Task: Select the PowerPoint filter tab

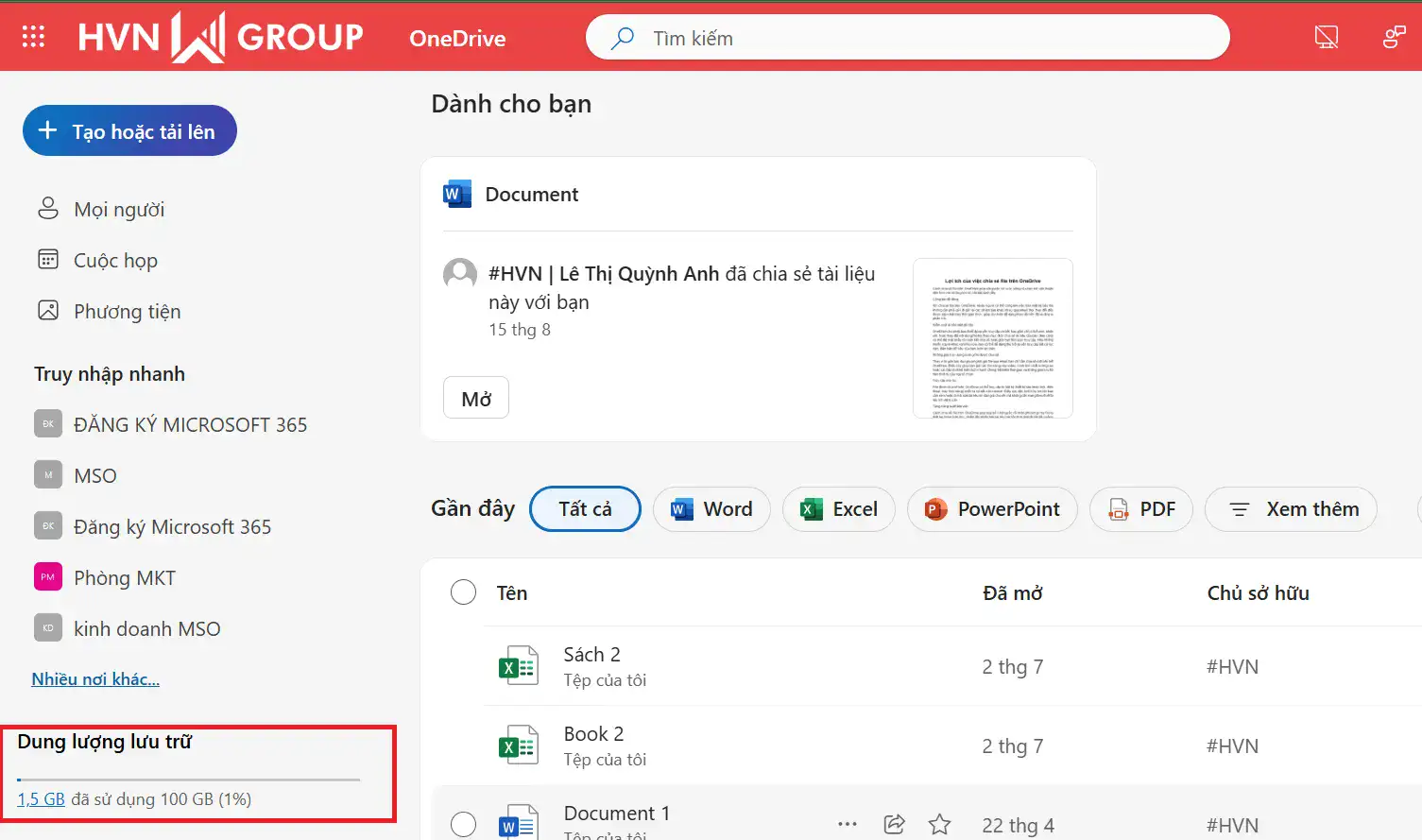Action: [992, 509]
